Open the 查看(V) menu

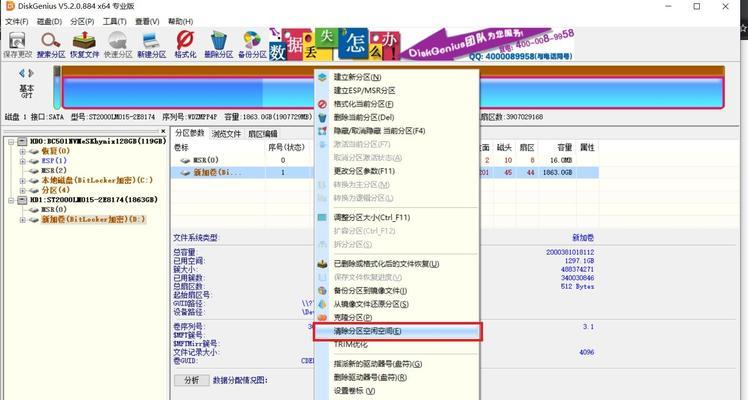147,21
